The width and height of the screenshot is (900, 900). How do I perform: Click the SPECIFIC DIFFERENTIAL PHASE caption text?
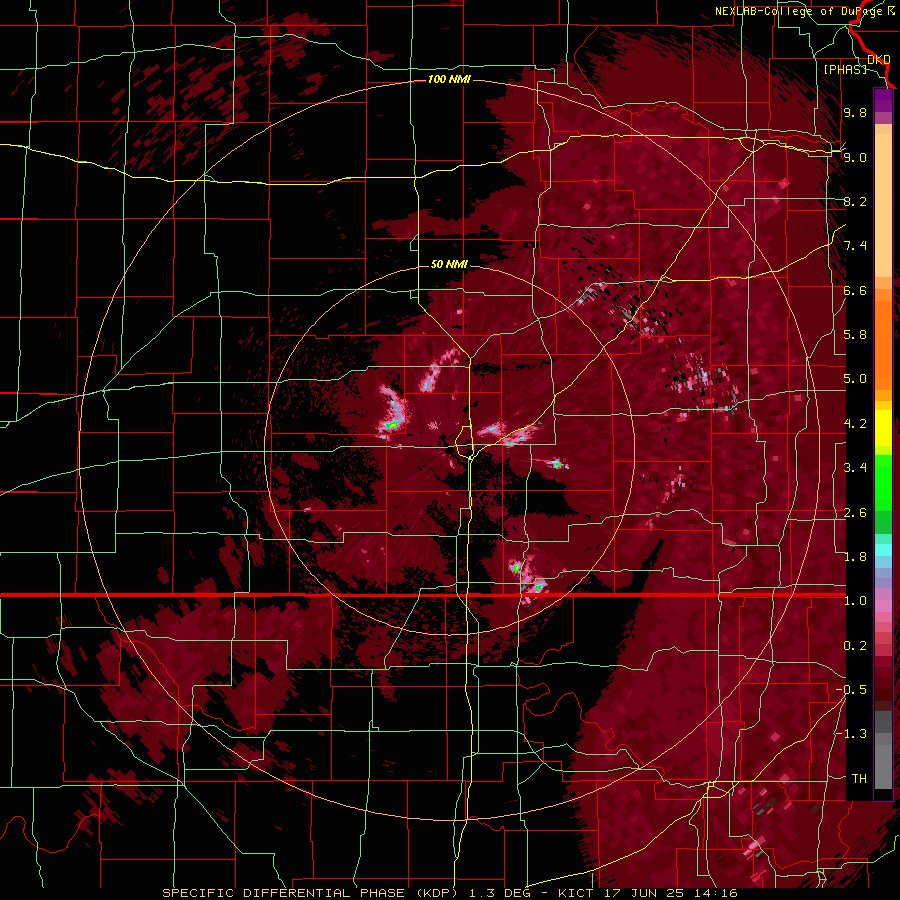click(285, 893)
